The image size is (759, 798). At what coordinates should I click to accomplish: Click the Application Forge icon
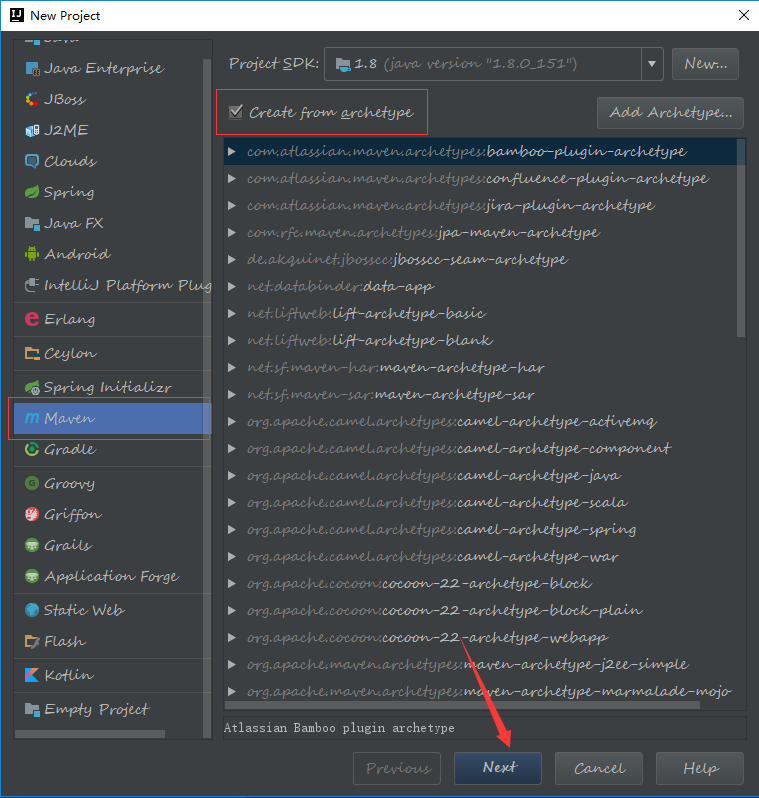[x=32, y=577]
